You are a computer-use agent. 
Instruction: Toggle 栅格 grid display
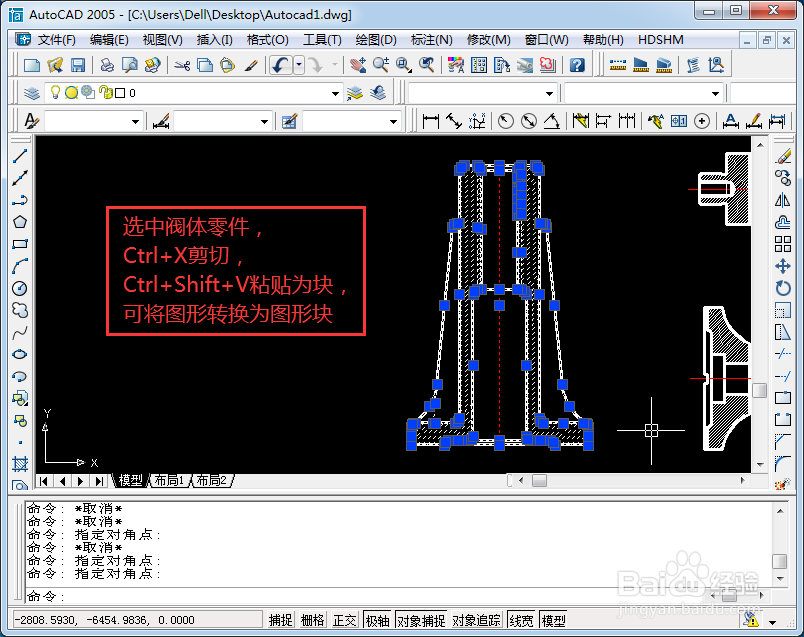pos(312,620)
